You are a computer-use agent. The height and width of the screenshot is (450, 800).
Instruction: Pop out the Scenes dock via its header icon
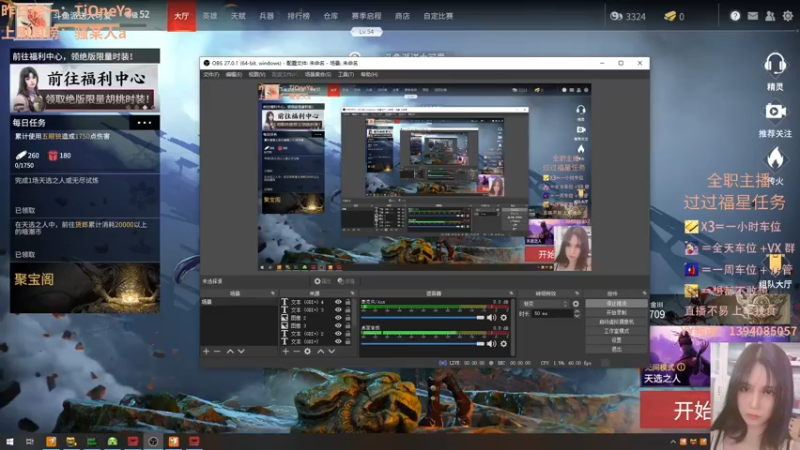(272, 293)
